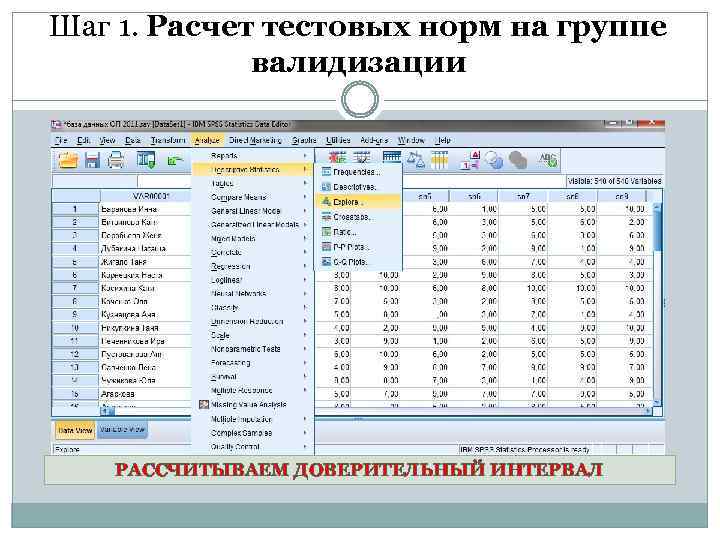The image size is (720, 540).
Task: Click the green Undo arrow icon
Action: [x=175, y=161]
